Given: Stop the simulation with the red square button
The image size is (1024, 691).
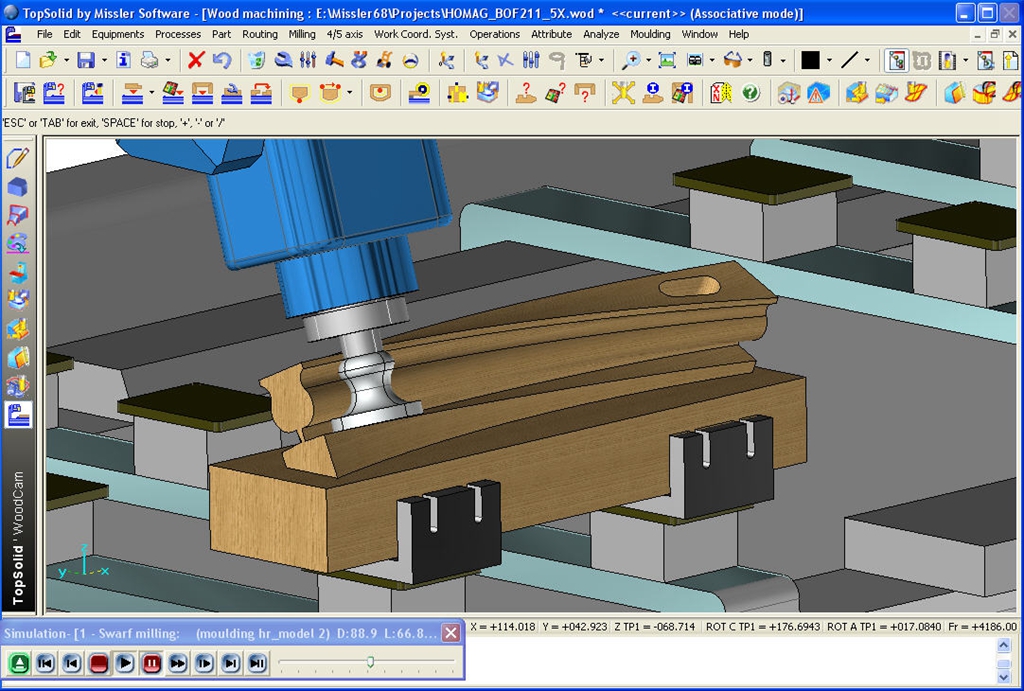Looking at the screenshot, I should coord(99,664).
